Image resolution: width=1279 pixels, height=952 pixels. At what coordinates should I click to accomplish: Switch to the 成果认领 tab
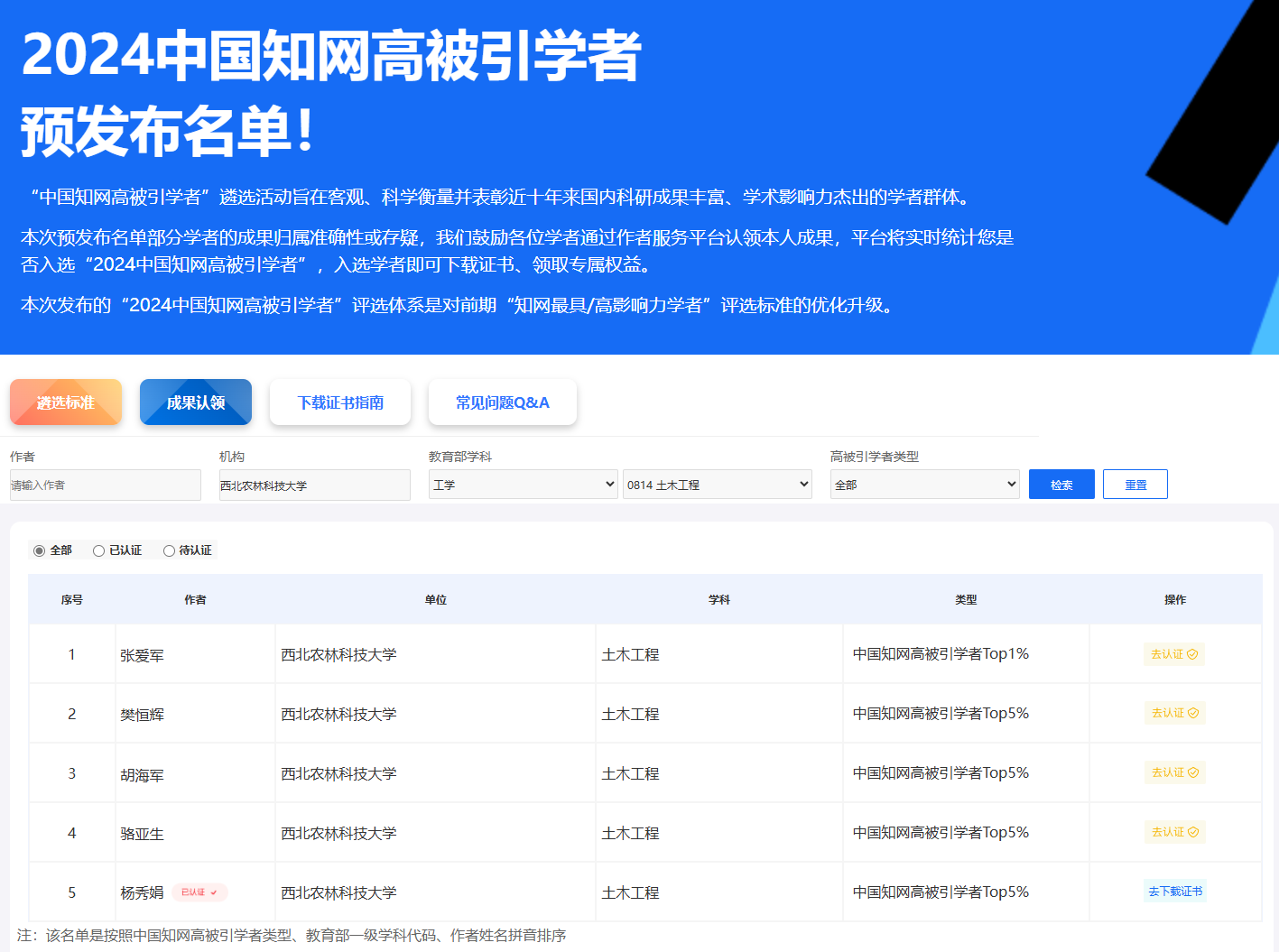[196, 402]
